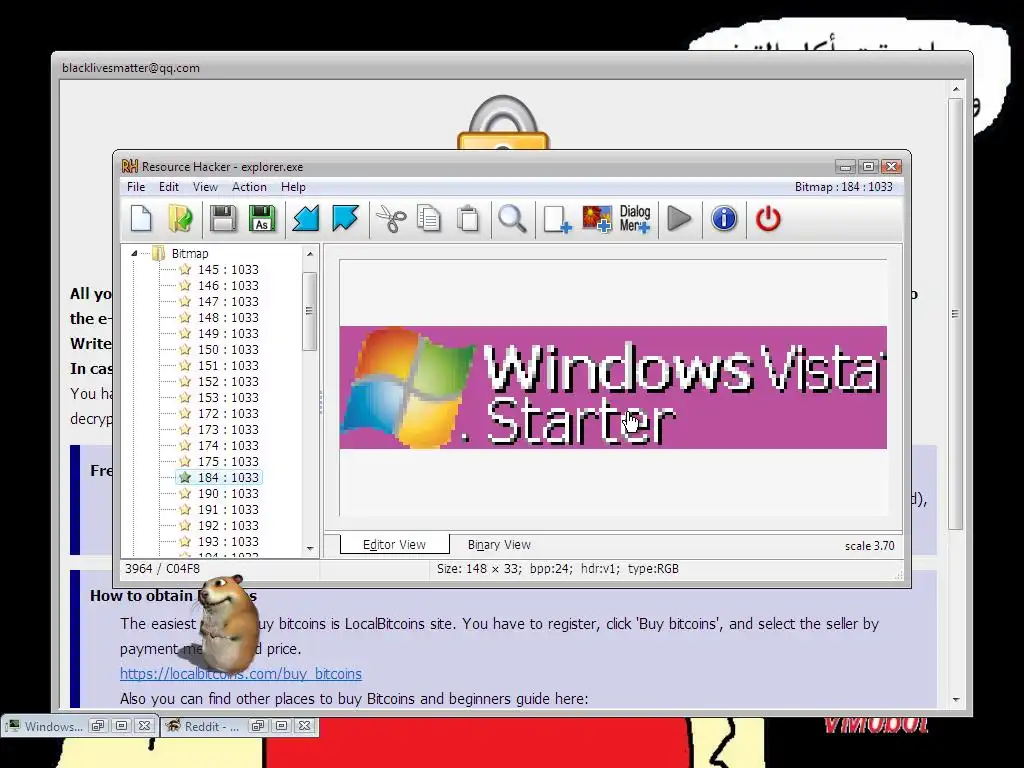This screenshot has width=1024, height=768.
Task: Click the Windows Vista Starter bitmap preview
Action: (613, 387)
